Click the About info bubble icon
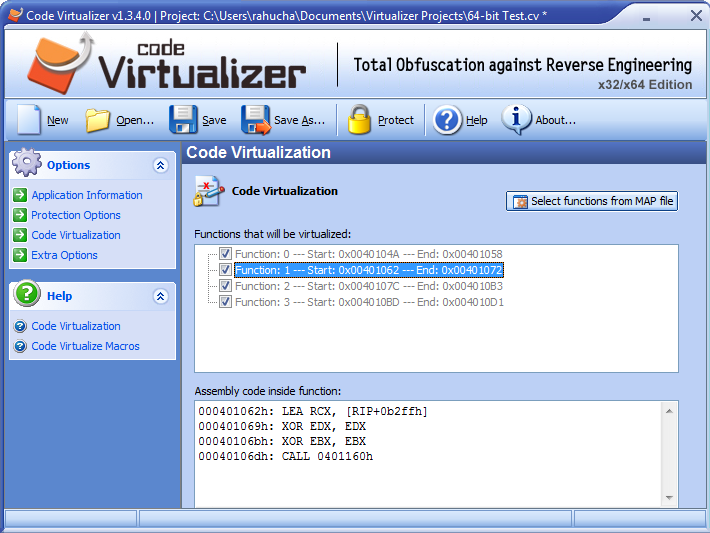The image size is (710, 533). (516, 119)
